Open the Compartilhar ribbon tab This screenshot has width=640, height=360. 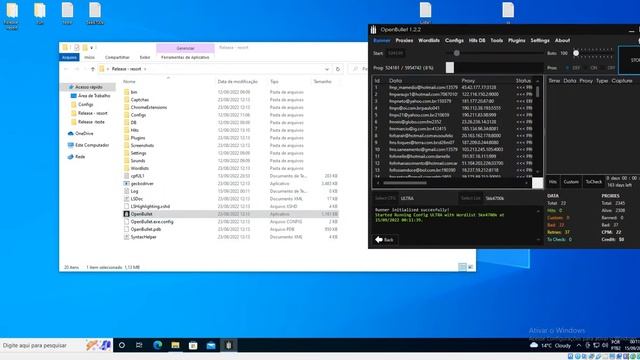117,57
